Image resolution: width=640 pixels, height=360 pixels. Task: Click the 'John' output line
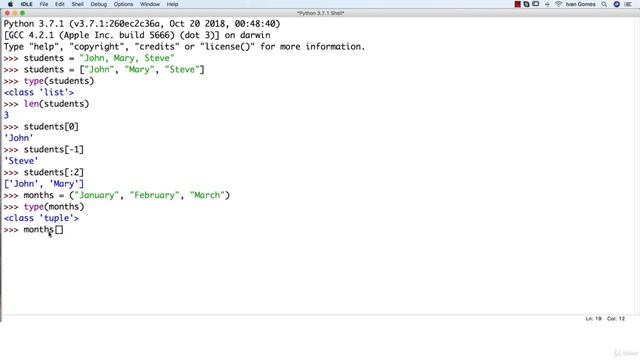coord(18,138)
